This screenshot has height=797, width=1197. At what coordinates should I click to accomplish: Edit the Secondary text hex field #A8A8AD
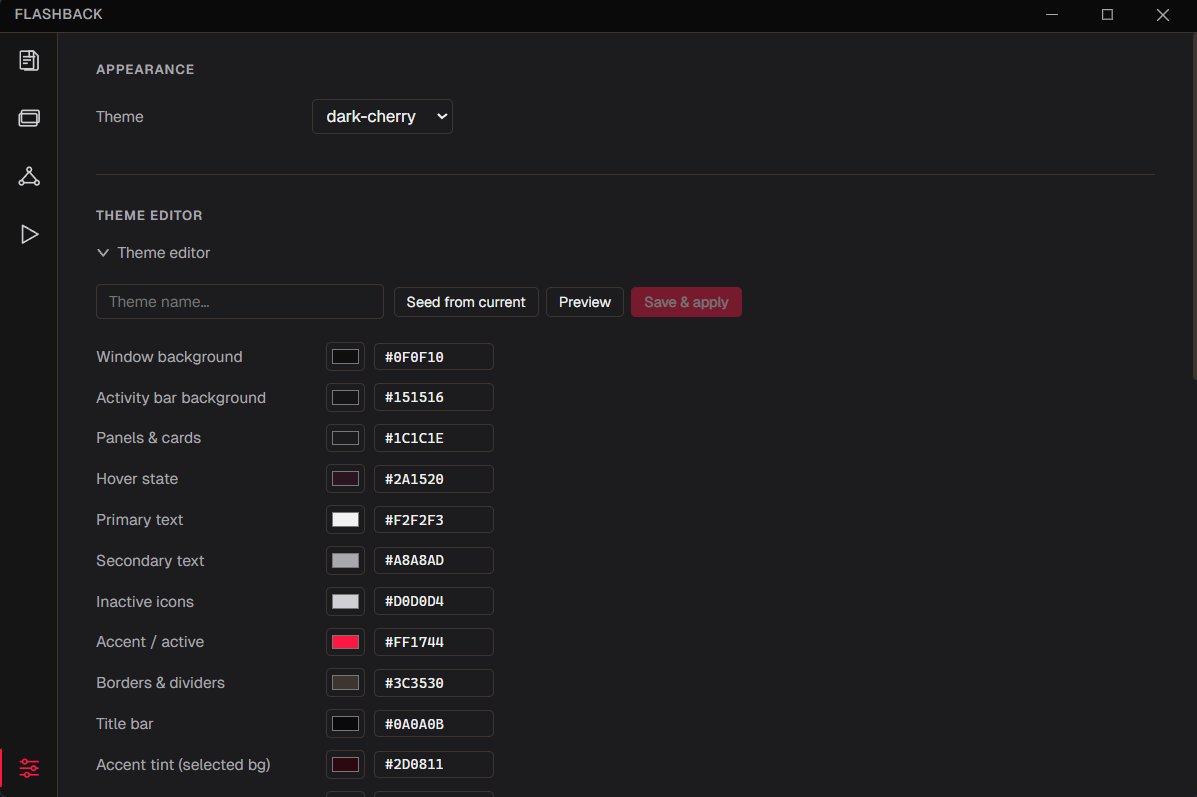(434, 560)
